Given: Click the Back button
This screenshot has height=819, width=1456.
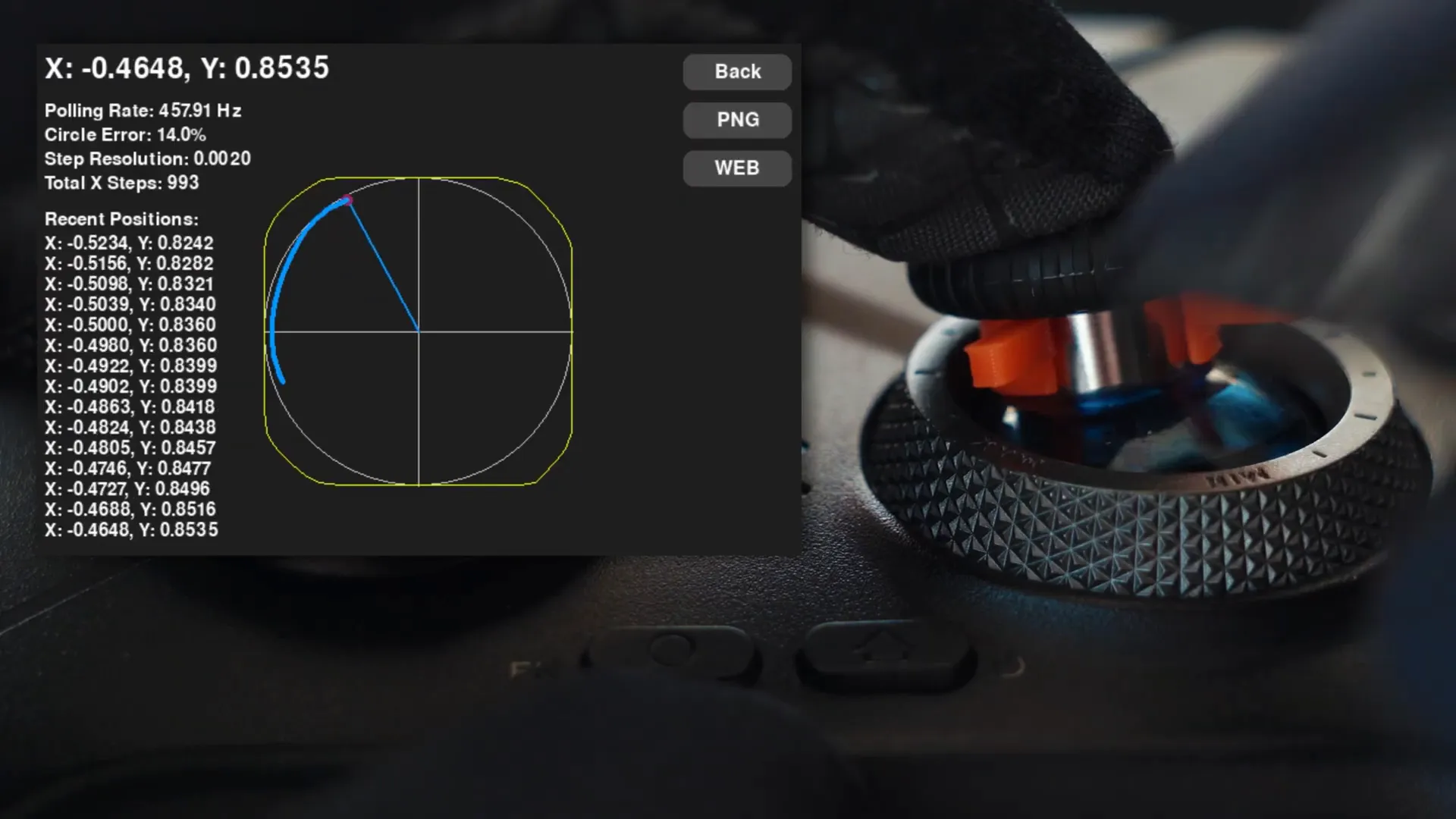Looking at the screenshot, I should coord(737,71).
